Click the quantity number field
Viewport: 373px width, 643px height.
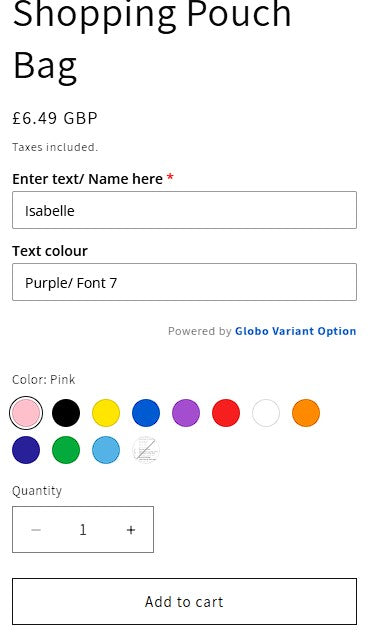[83, 530]
